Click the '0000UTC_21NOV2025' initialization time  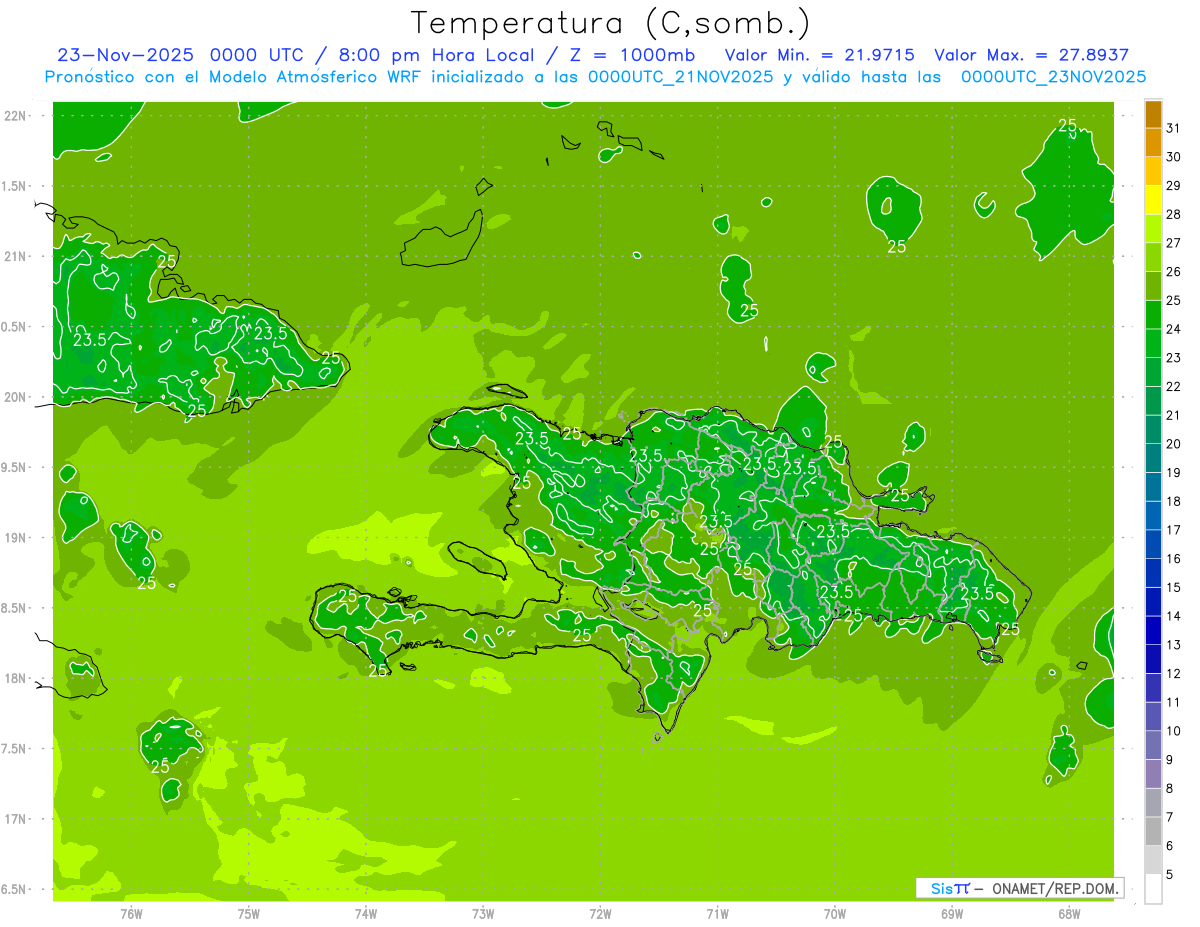click(681, 77)
